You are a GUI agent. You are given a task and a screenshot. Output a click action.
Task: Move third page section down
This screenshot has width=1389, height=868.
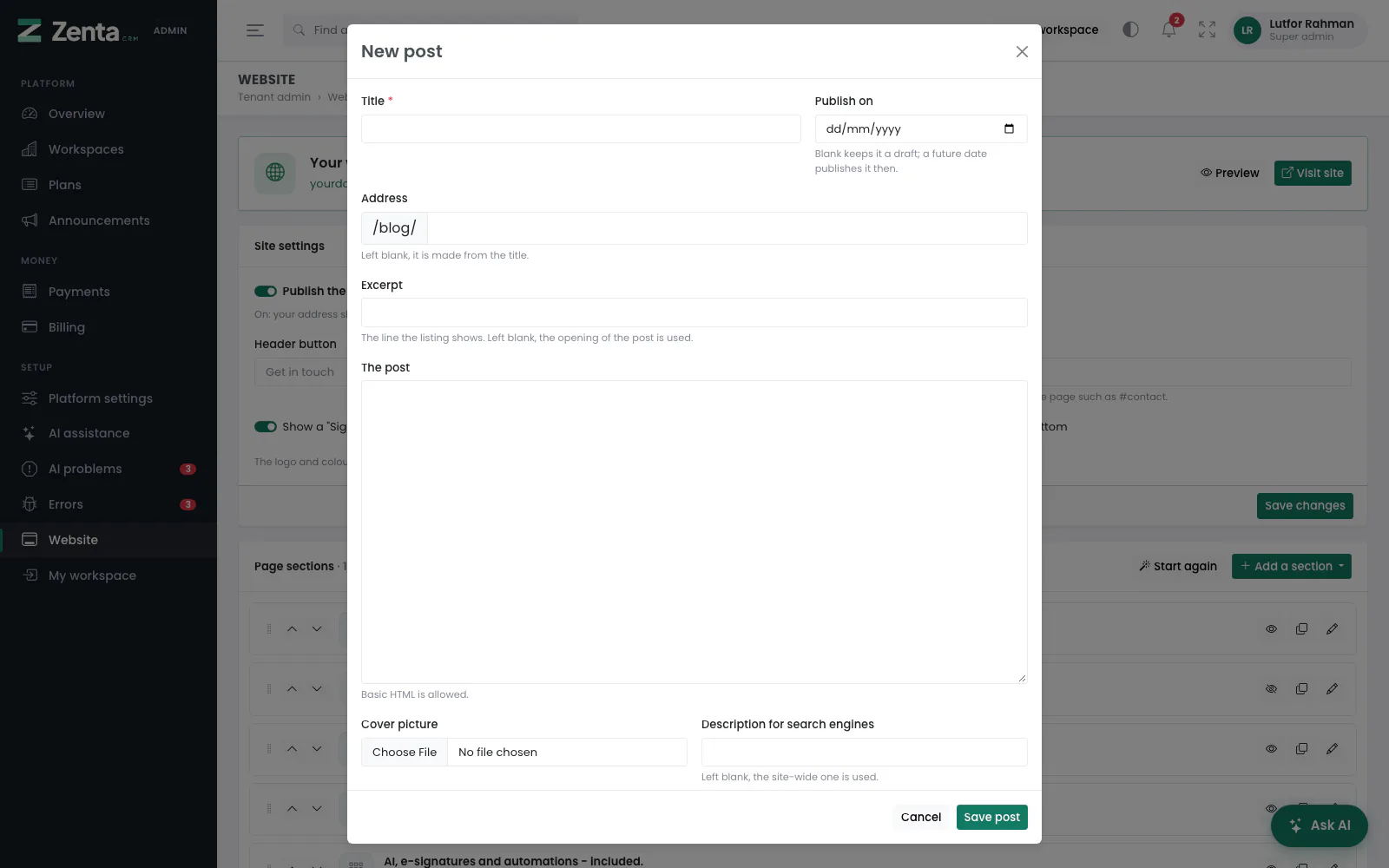[317, 748]
